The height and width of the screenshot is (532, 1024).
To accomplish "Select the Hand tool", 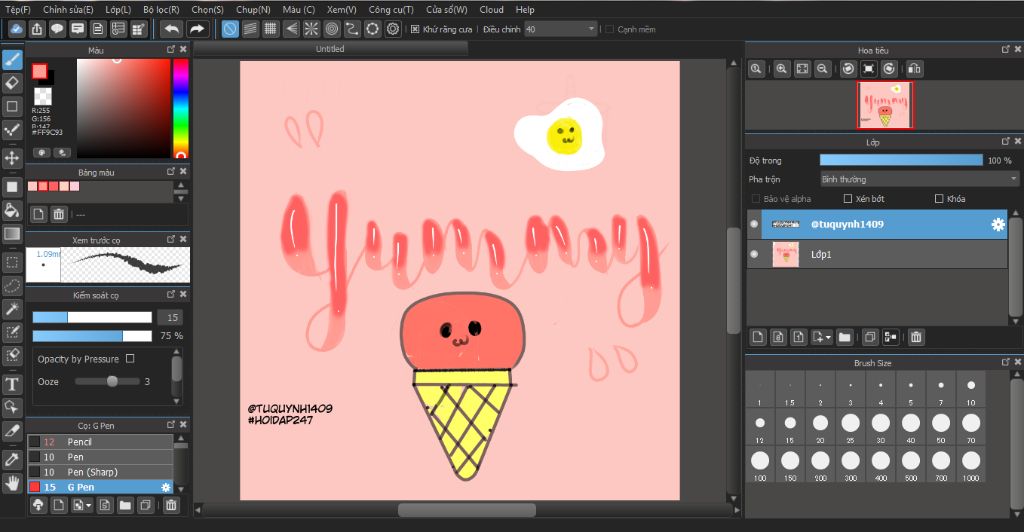I will click(12, 483).
